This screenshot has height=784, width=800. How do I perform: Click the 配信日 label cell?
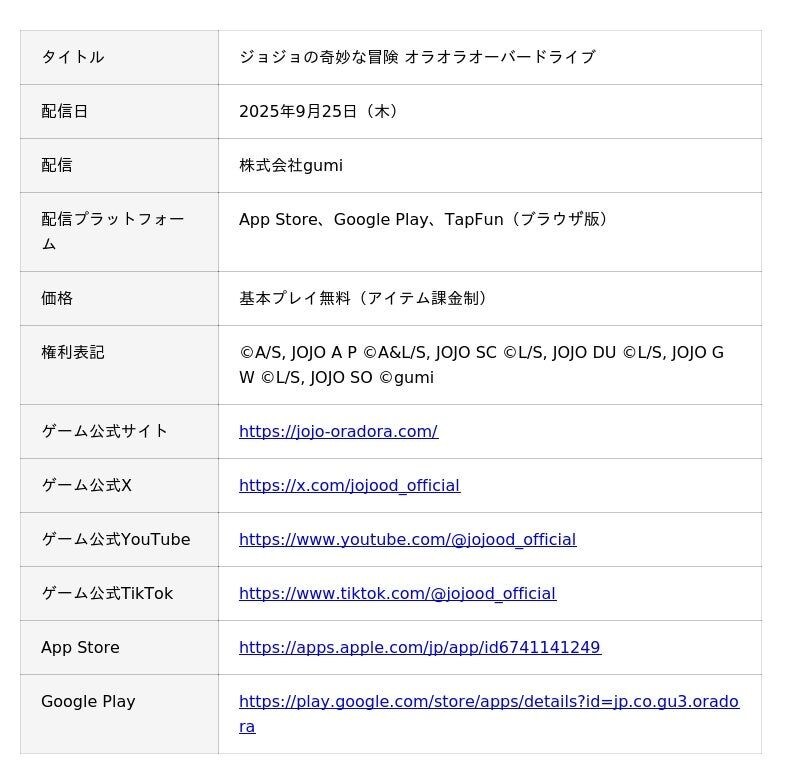(119, 112)
